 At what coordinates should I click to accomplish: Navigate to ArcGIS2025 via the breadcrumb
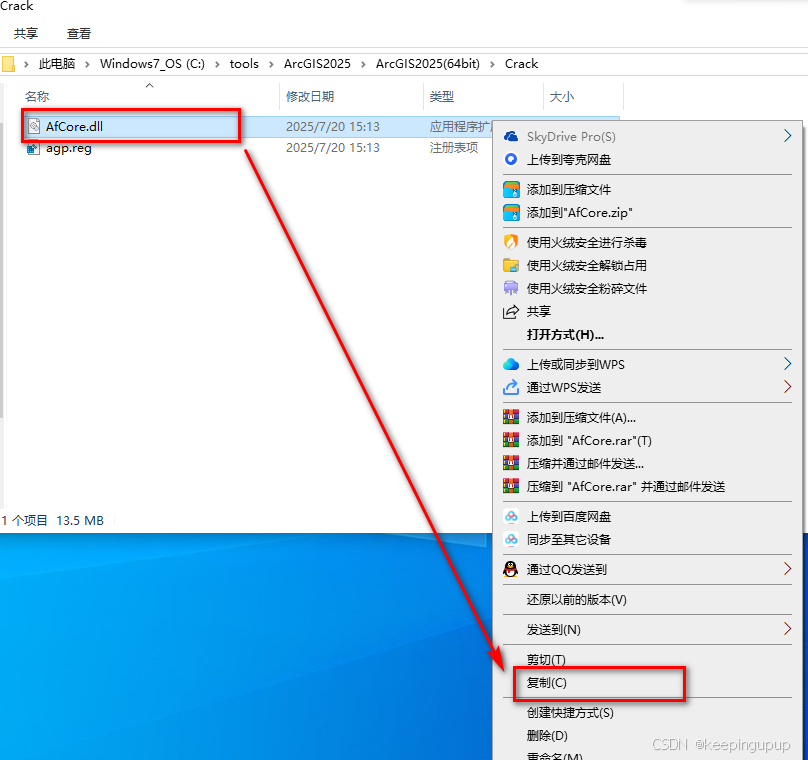(x=316, y=63)
